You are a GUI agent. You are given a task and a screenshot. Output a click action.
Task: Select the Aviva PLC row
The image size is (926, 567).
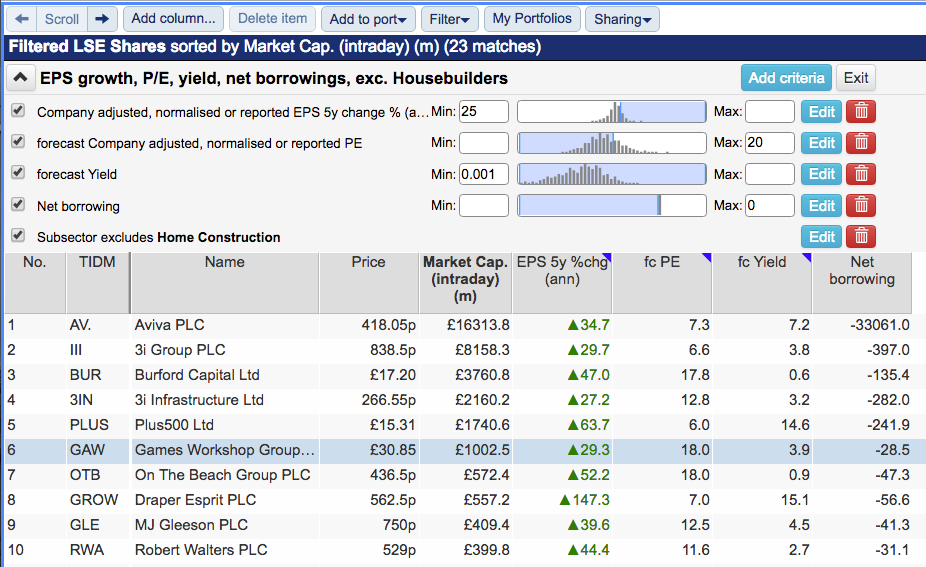465,325
